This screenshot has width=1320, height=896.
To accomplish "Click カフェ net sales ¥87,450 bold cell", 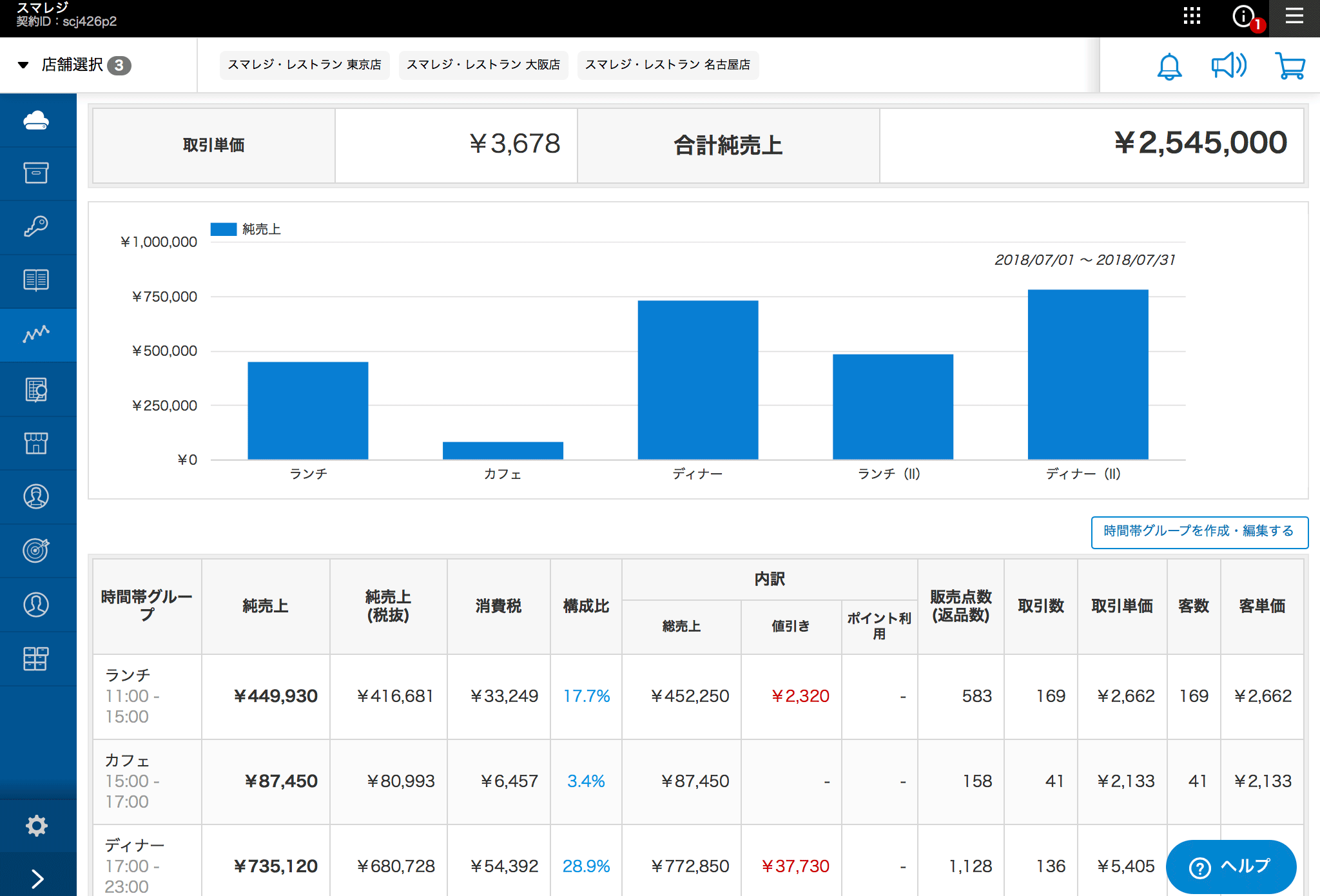I will 281,781.
